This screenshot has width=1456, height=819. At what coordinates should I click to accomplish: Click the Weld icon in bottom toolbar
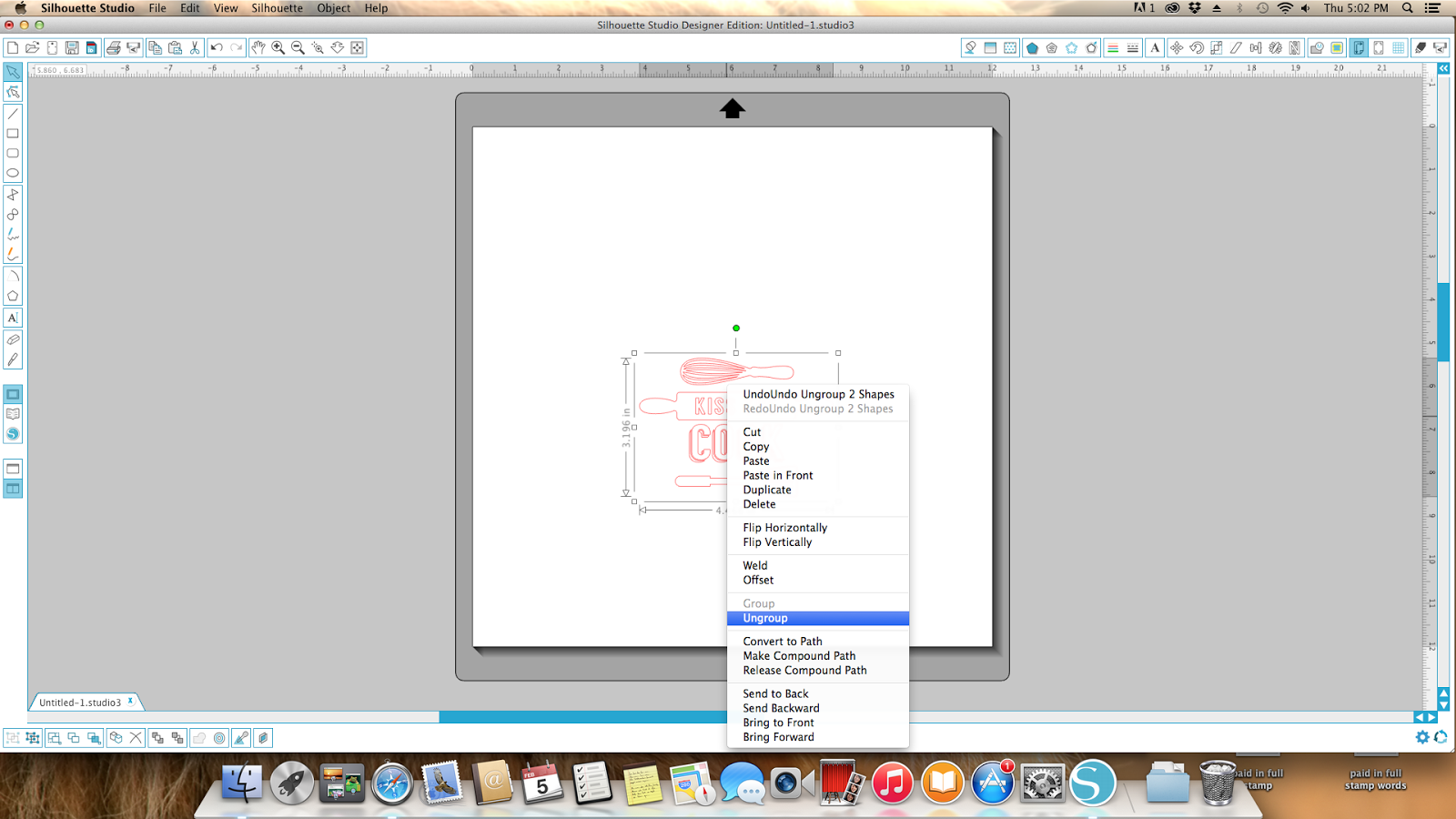tap(199, 738)
